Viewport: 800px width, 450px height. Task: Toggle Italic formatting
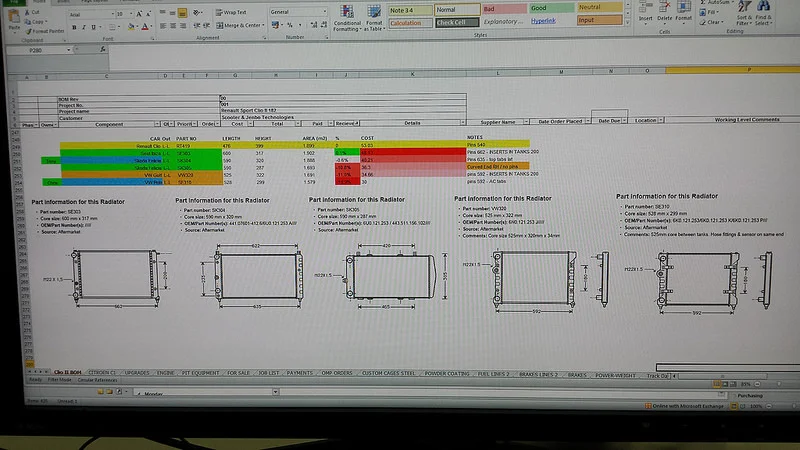pyautogui.click(x=84, y=27)
